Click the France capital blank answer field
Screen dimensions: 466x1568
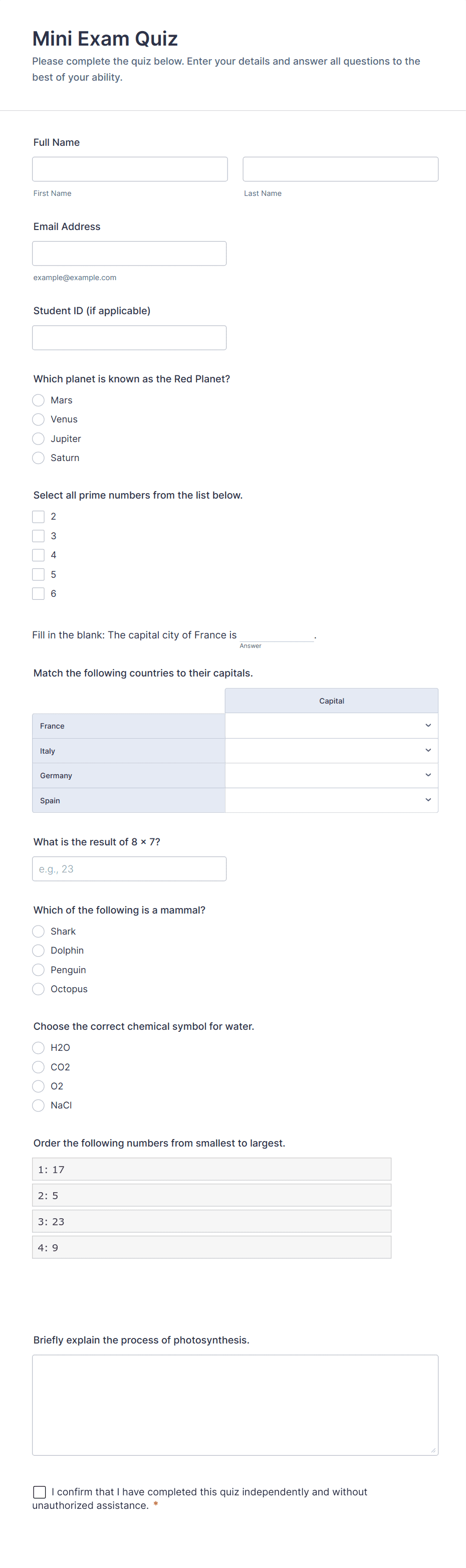pos(277,634)
